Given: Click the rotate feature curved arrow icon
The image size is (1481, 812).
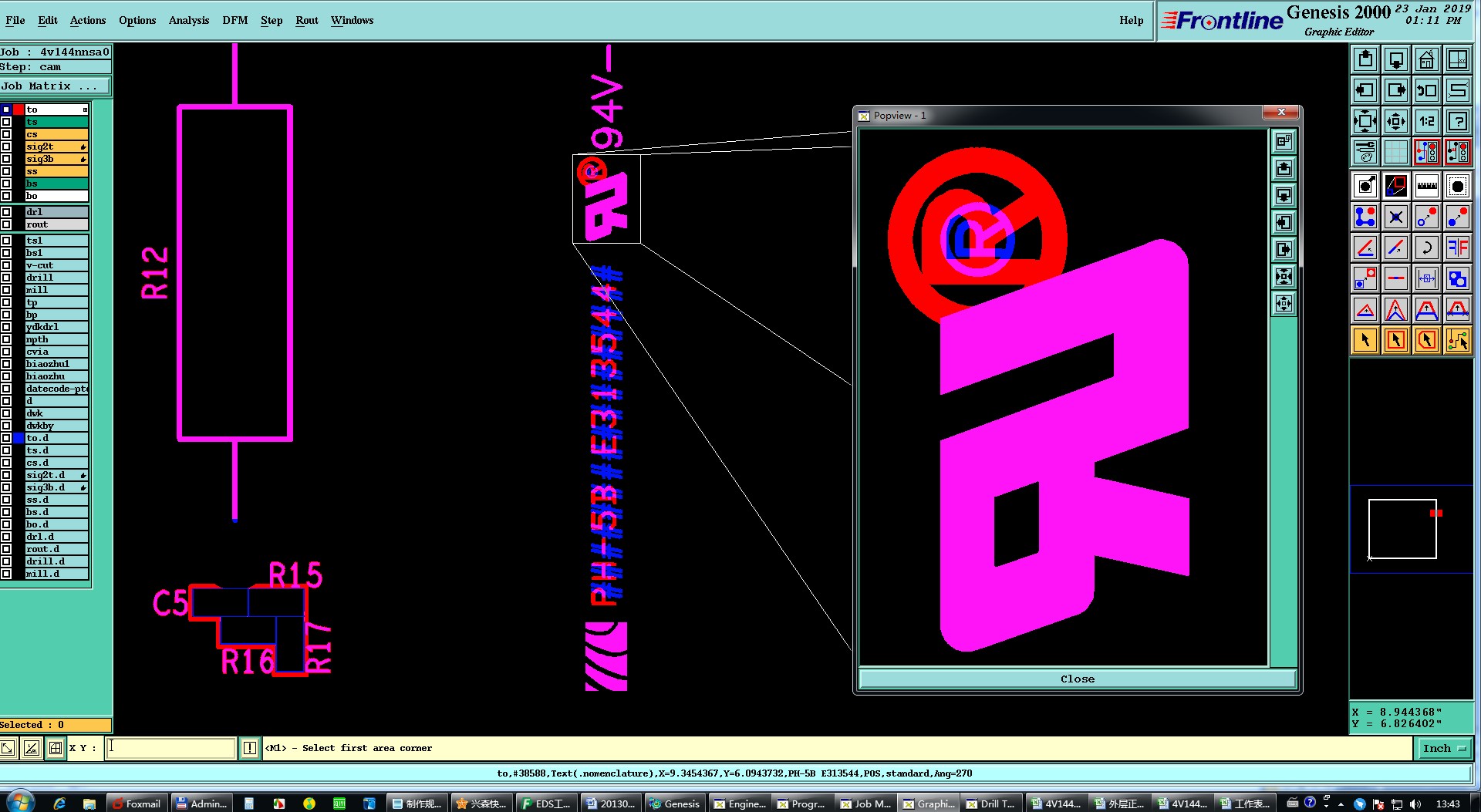Looking at the screenshot, I should tap(1427, 248).
